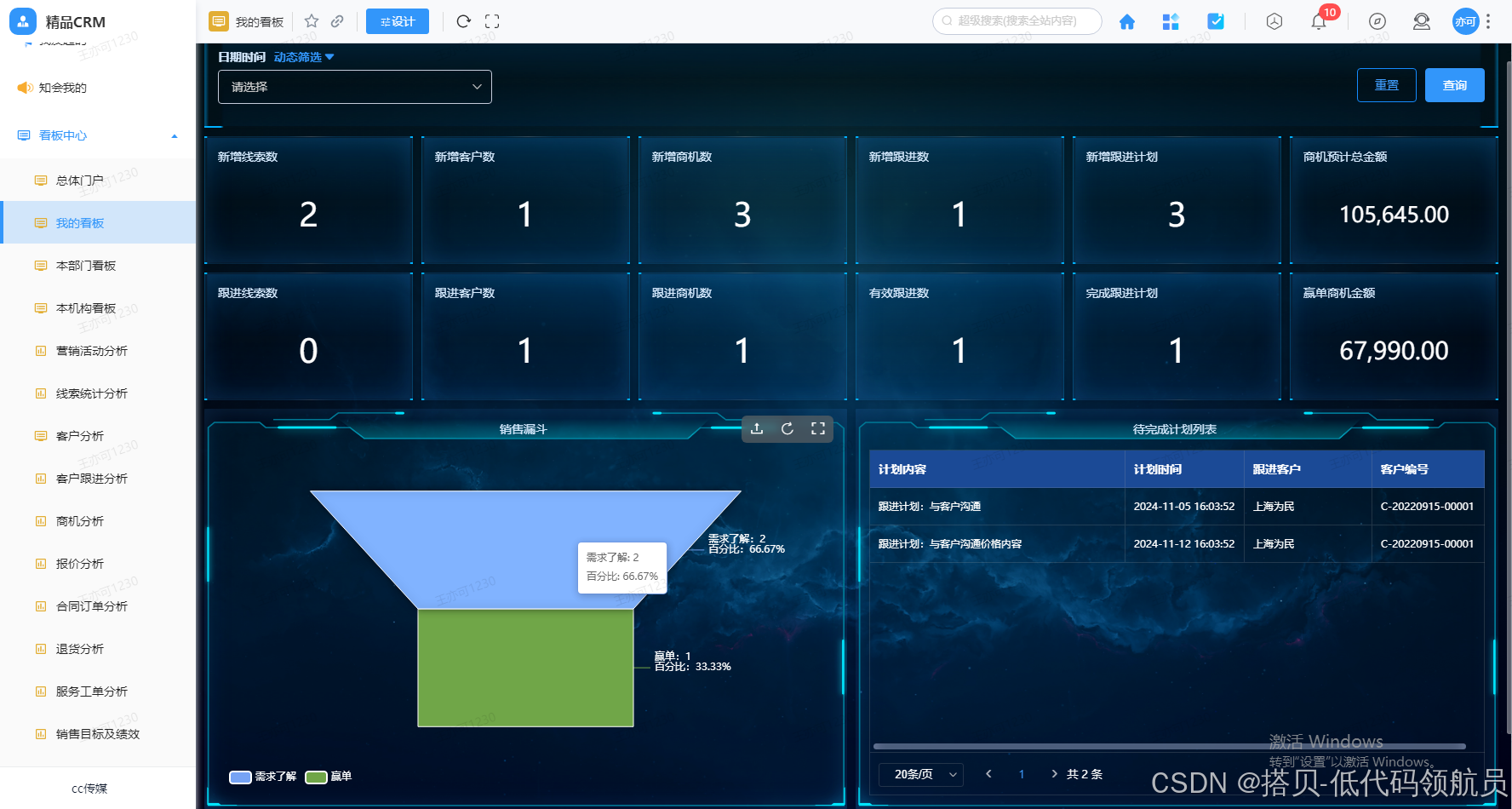Open 本机构看板 in the sidebar

click(x=98, y=308)
